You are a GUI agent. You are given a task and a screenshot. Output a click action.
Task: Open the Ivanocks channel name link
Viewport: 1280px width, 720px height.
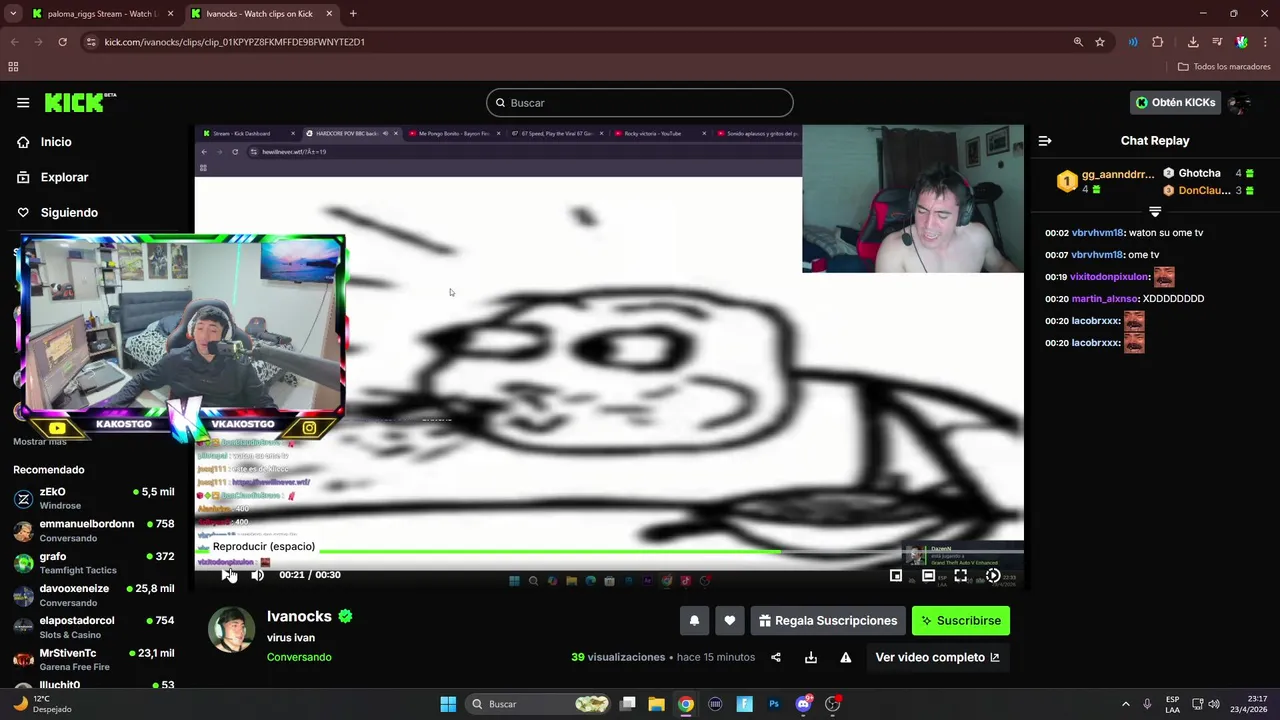point(299,617)
